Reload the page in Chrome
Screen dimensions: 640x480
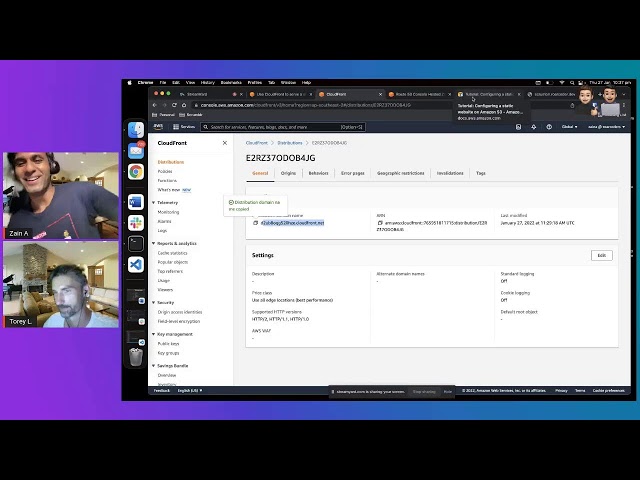click(174, 105)
